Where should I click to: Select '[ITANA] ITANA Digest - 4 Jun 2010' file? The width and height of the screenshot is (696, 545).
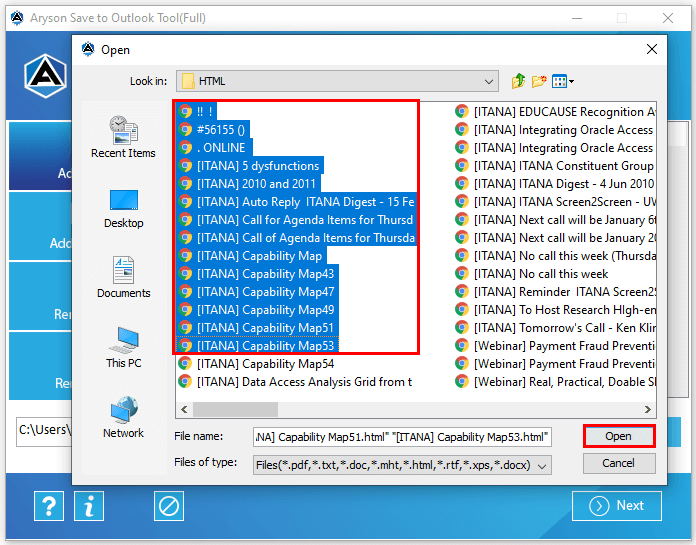click(x=555, y=184)
